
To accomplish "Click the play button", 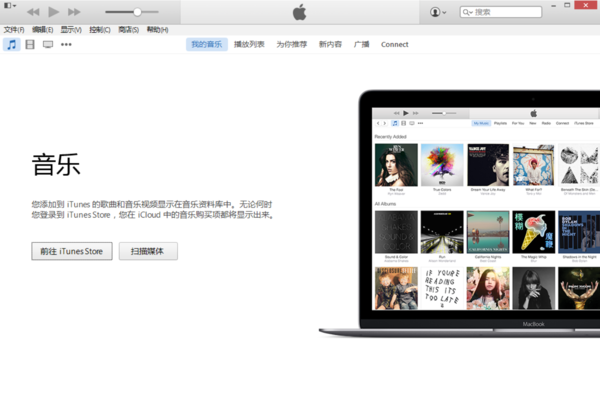I will (54, 12).
